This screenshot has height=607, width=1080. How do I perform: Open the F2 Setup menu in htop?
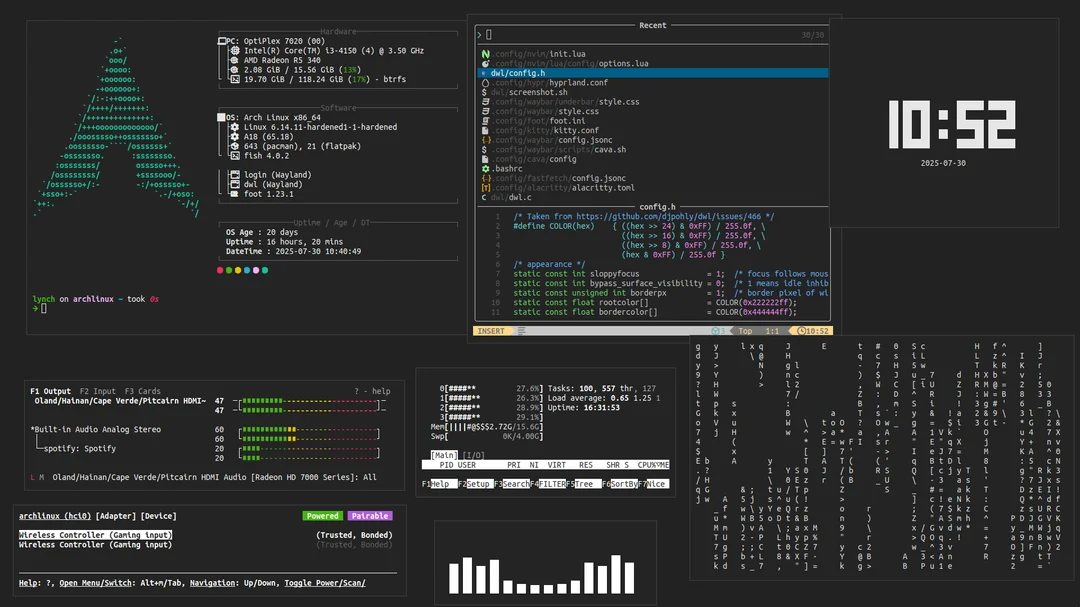click(x=475, y=484)
